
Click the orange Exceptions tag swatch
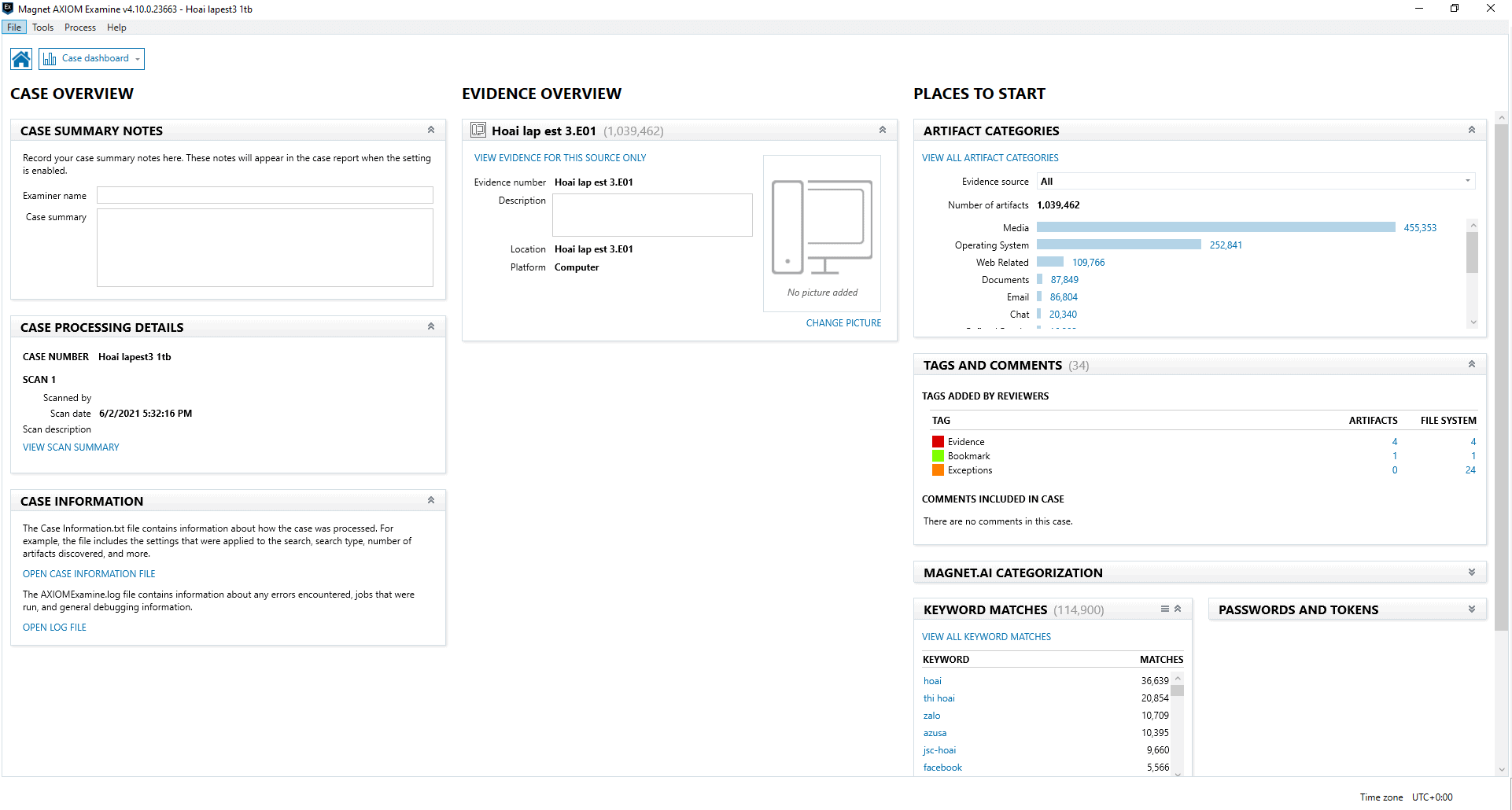[938, 470]
